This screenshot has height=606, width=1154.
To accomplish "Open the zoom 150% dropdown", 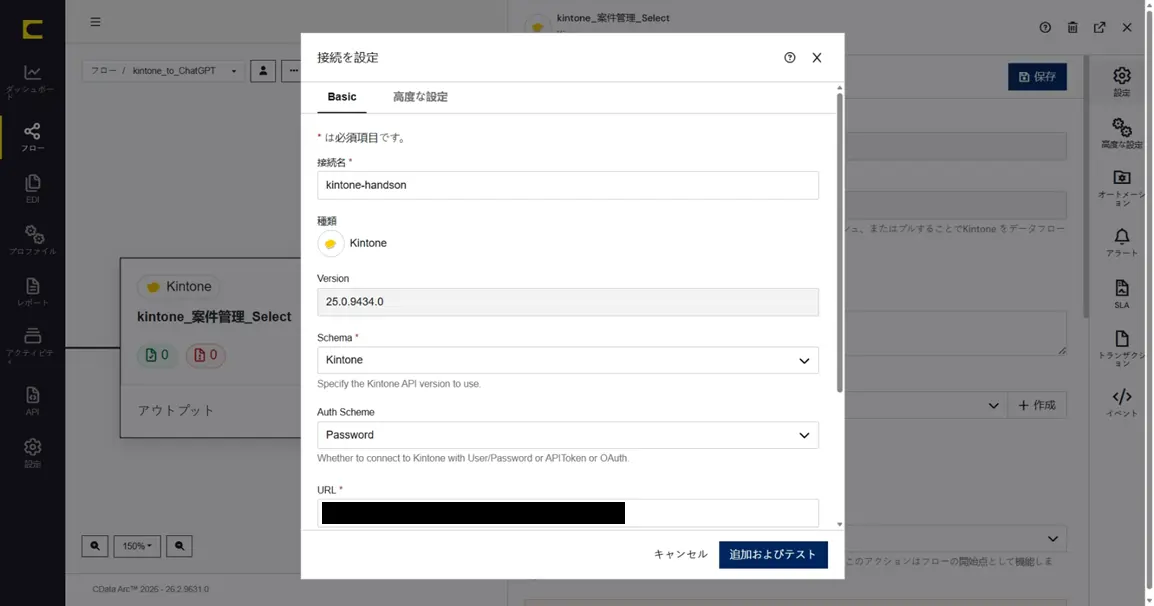I will click(137, 546).
